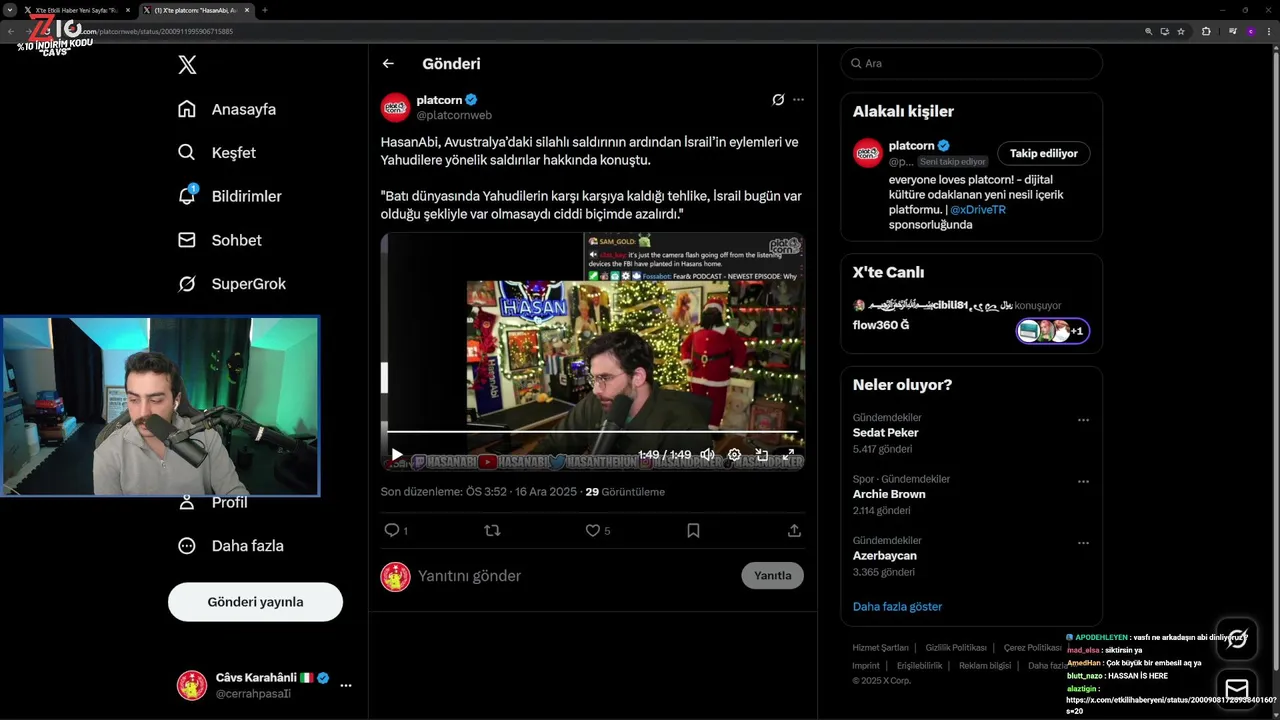Open the post's three-dot more menu
Image resolution: width=1280 pixels, height=720 pixels.
798,100
